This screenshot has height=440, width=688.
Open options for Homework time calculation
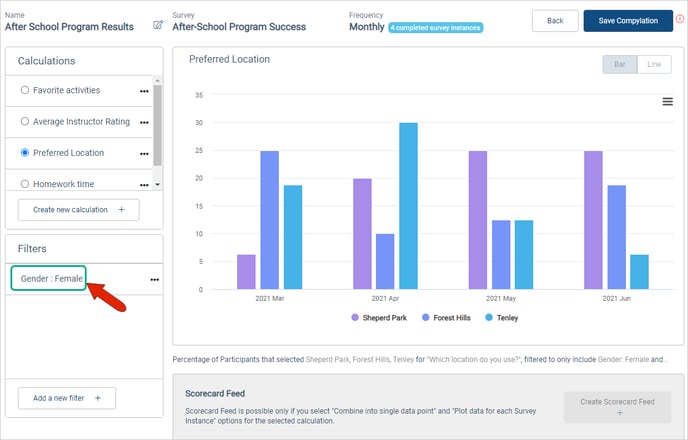click(145, 185)
